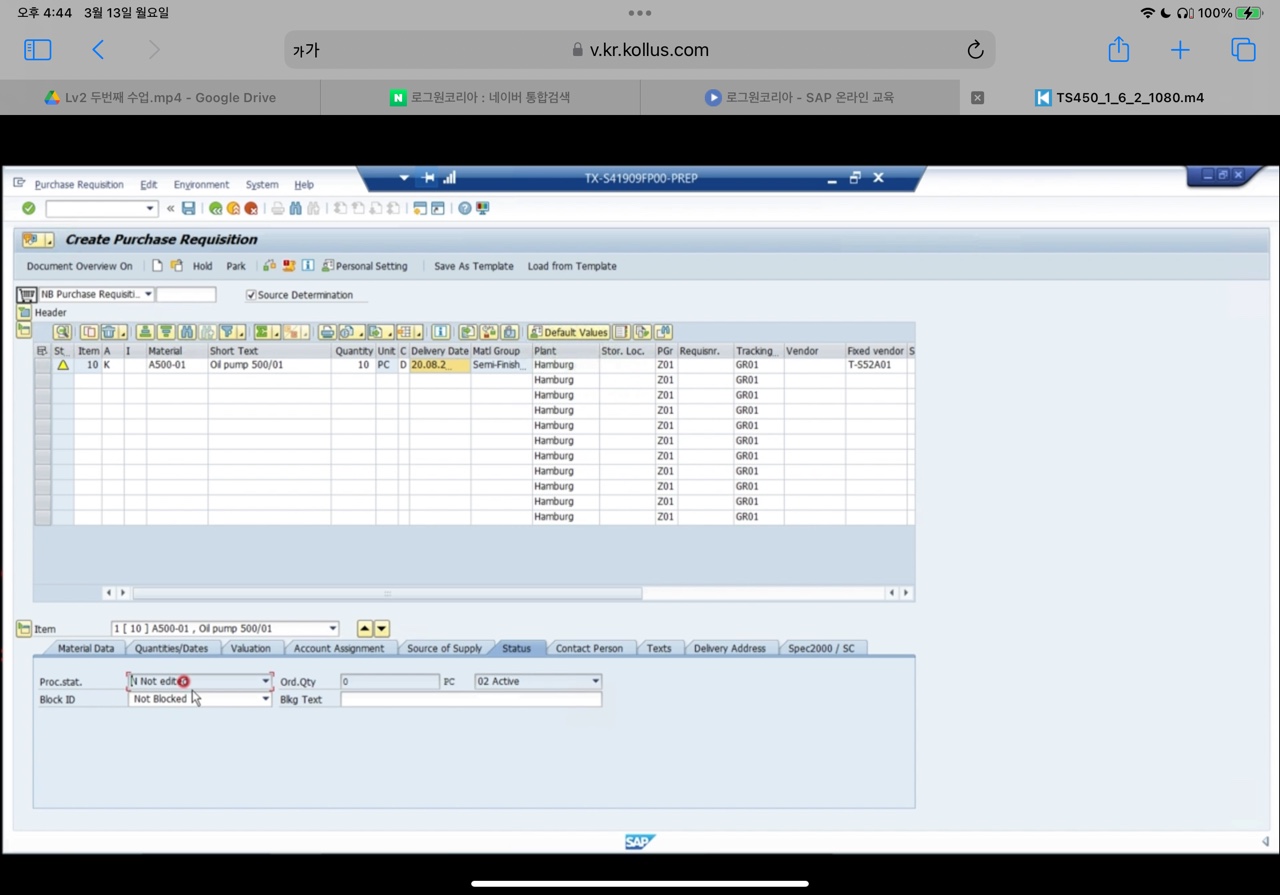Screen dimensions: 1280x895
Task: Click Document Overview On button
Action: click(x=79, y=266)
